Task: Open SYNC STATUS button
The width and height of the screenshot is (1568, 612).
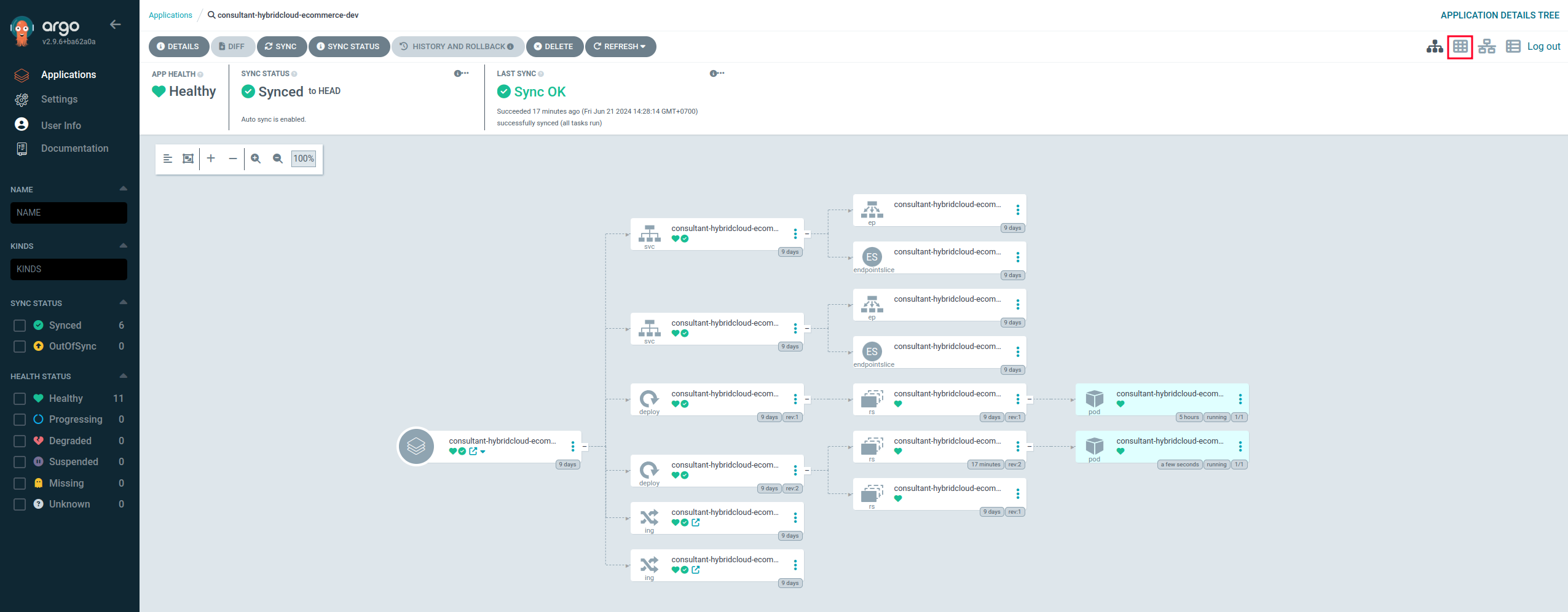Action: click(x=349, y=47)
